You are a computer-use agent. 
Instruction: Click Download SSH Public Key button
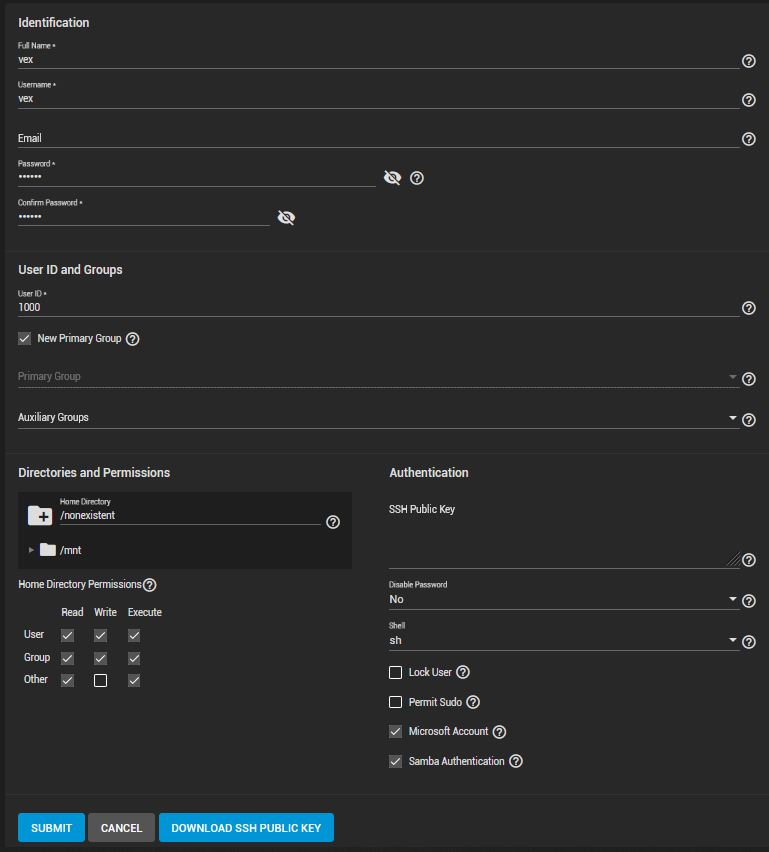pyautogui.click(x=246, y=828)
